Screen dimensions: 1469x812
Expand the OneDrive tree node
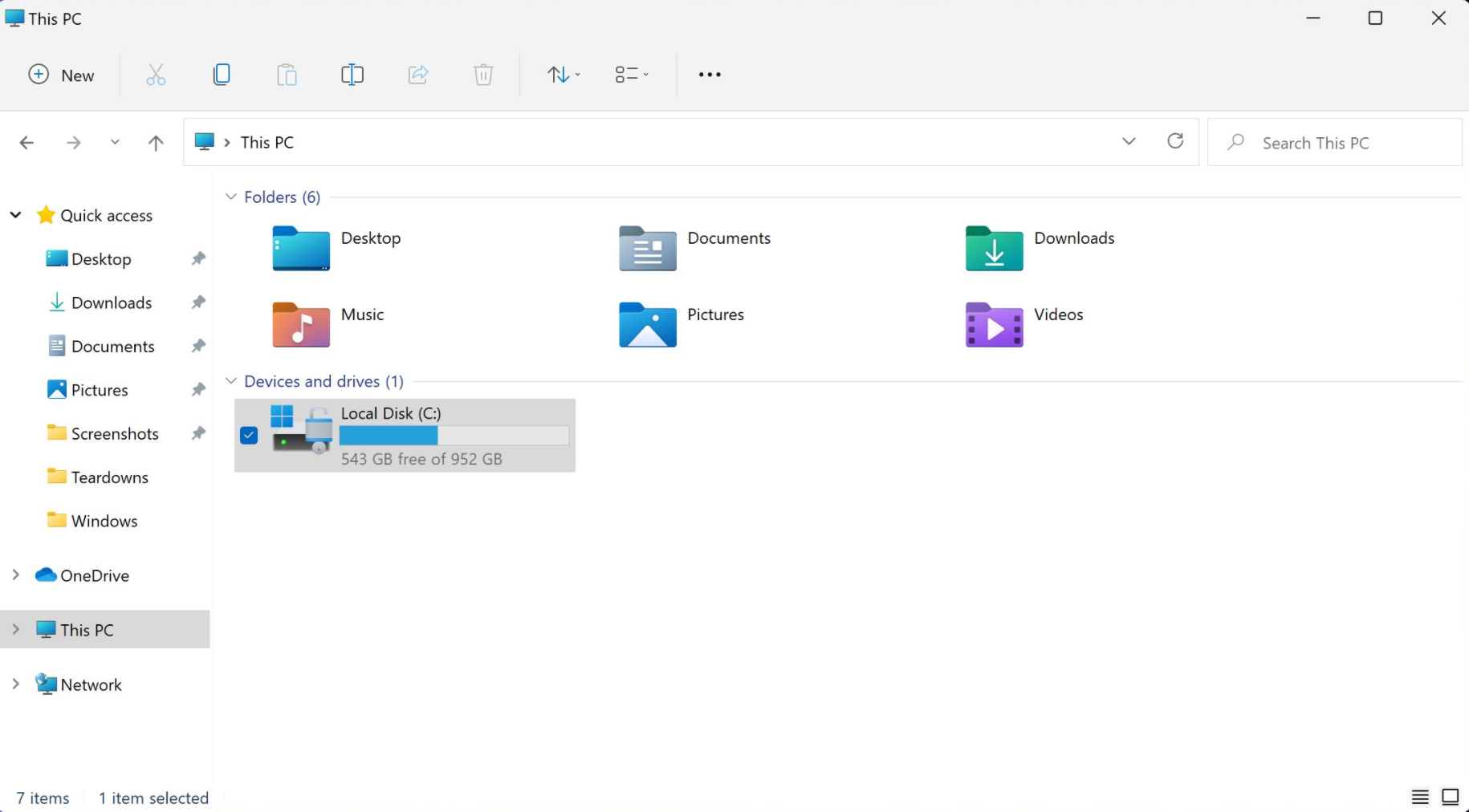coord(15,574)
